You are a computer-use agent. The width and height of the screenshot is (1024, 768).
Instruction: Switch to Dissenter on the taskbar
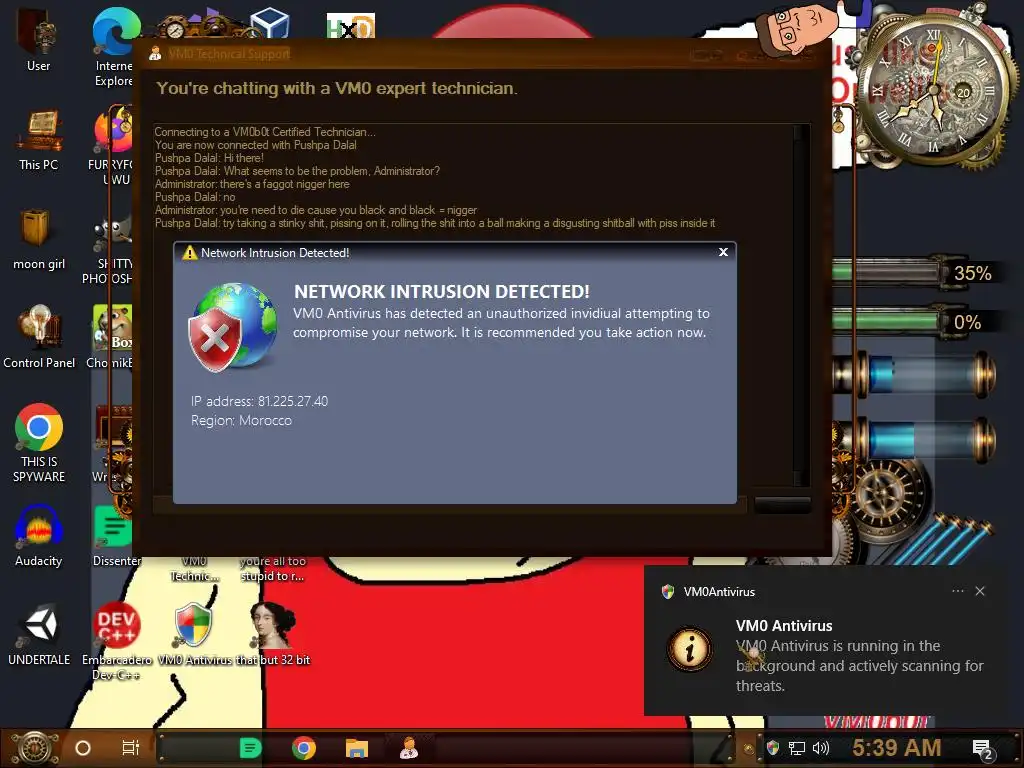[x=250, y=748]
